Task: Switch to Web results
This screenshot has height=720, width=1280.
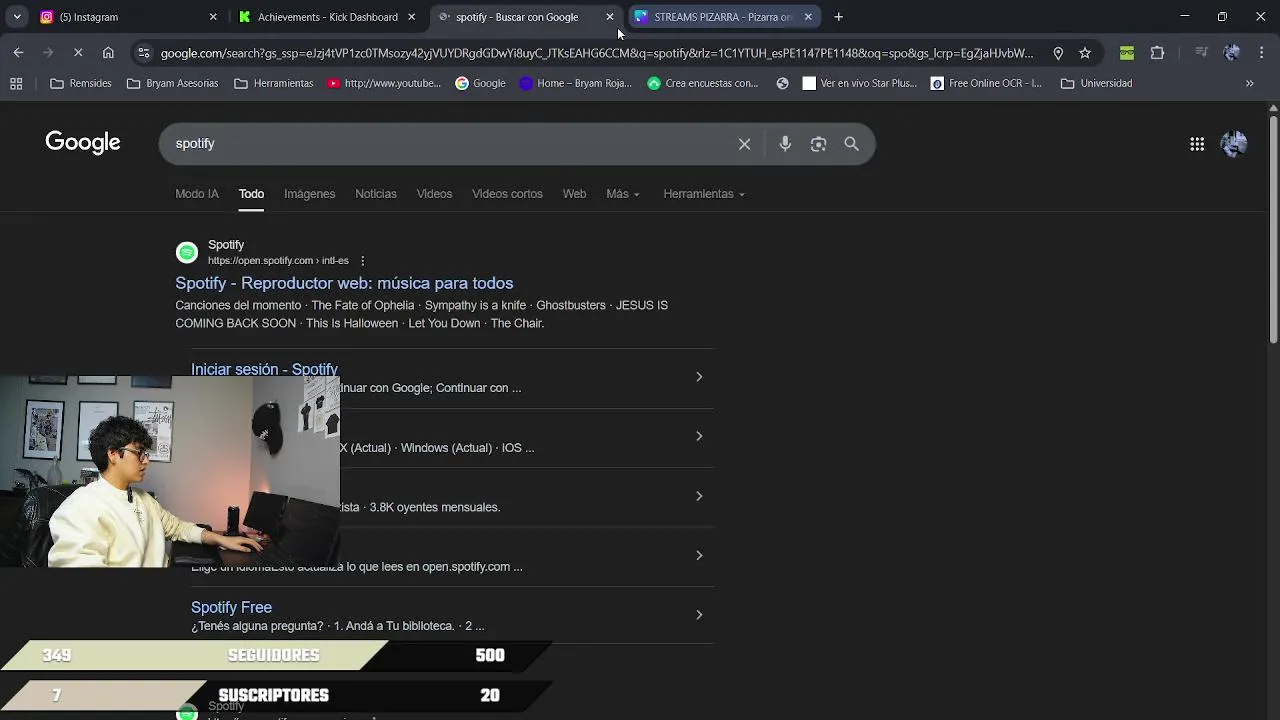Action: coord(574,194)
